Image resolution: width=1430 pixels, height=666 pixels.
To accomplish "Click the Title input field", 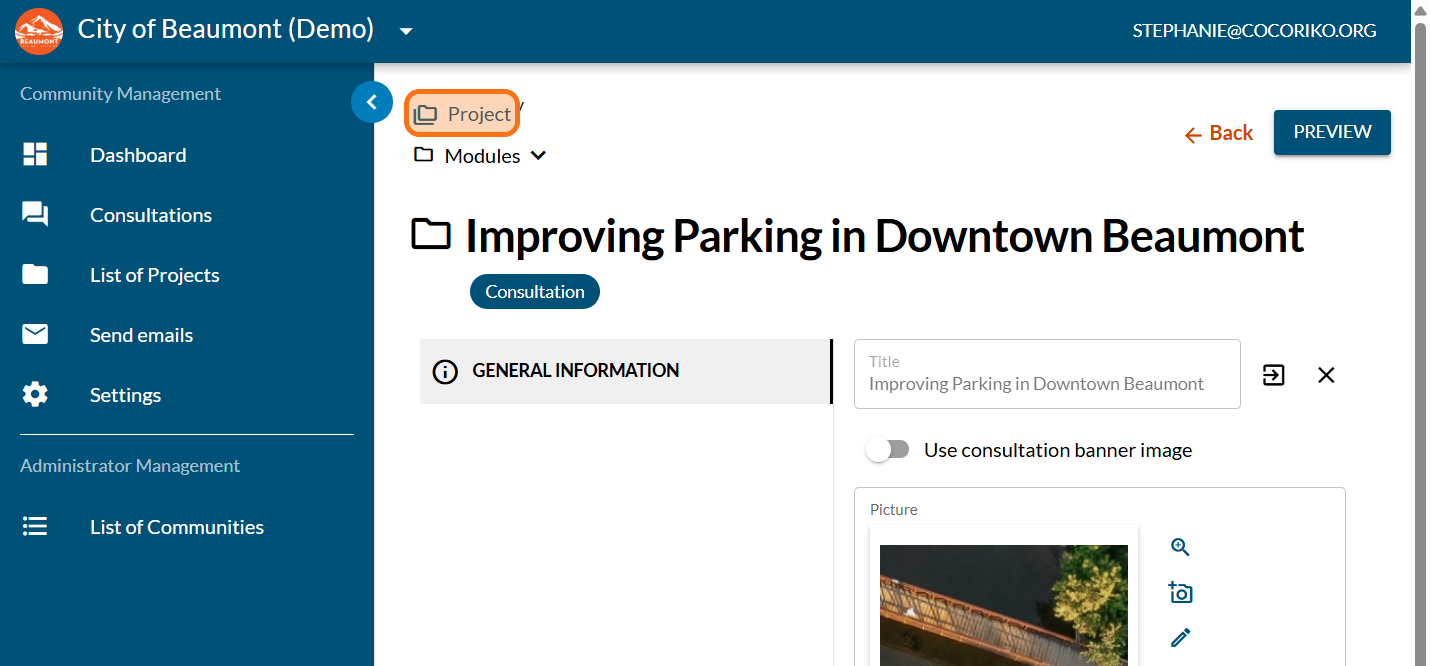I will (1046, 383).
